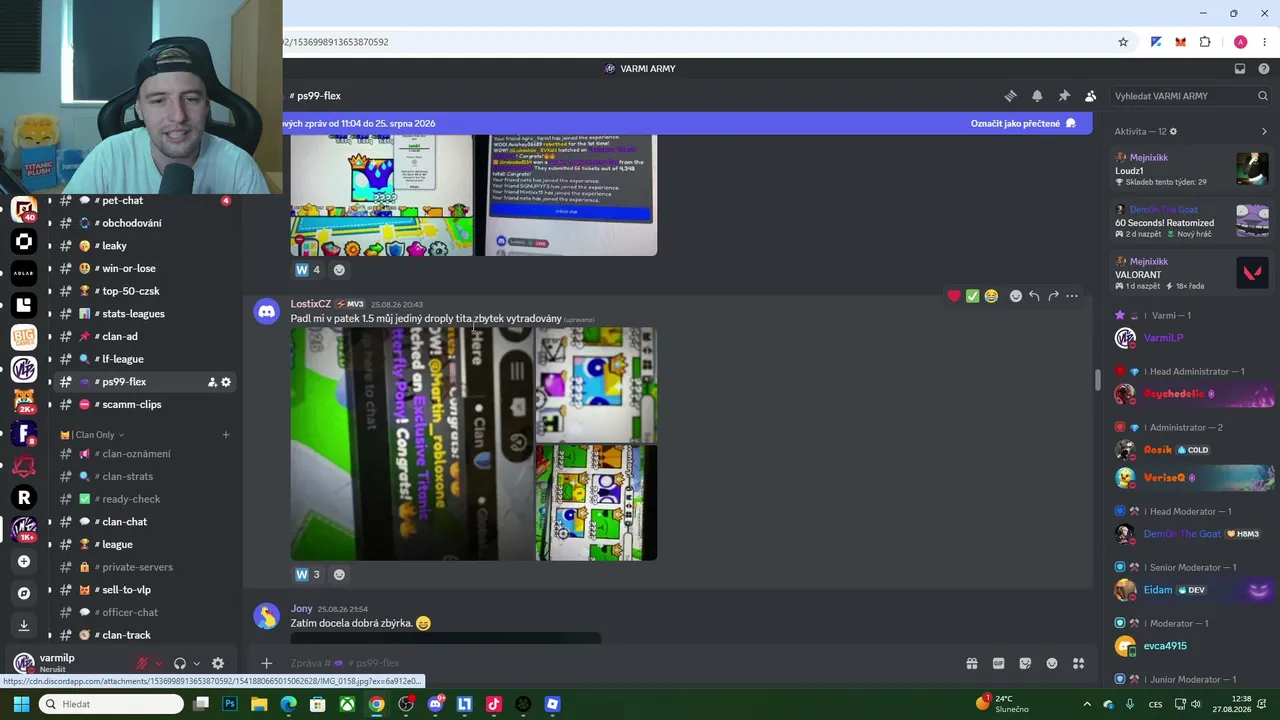
Task: Open LostixCZ user profile name
Action: (311, 304)
